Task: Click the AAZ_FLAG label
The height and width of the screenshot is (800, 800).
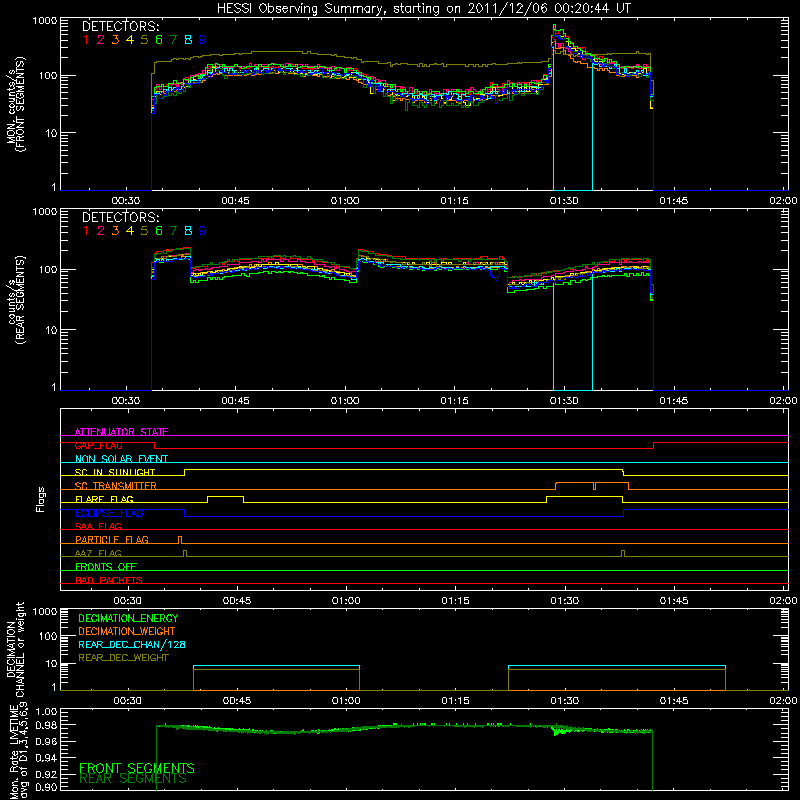Action: click(x=98, y=553)
